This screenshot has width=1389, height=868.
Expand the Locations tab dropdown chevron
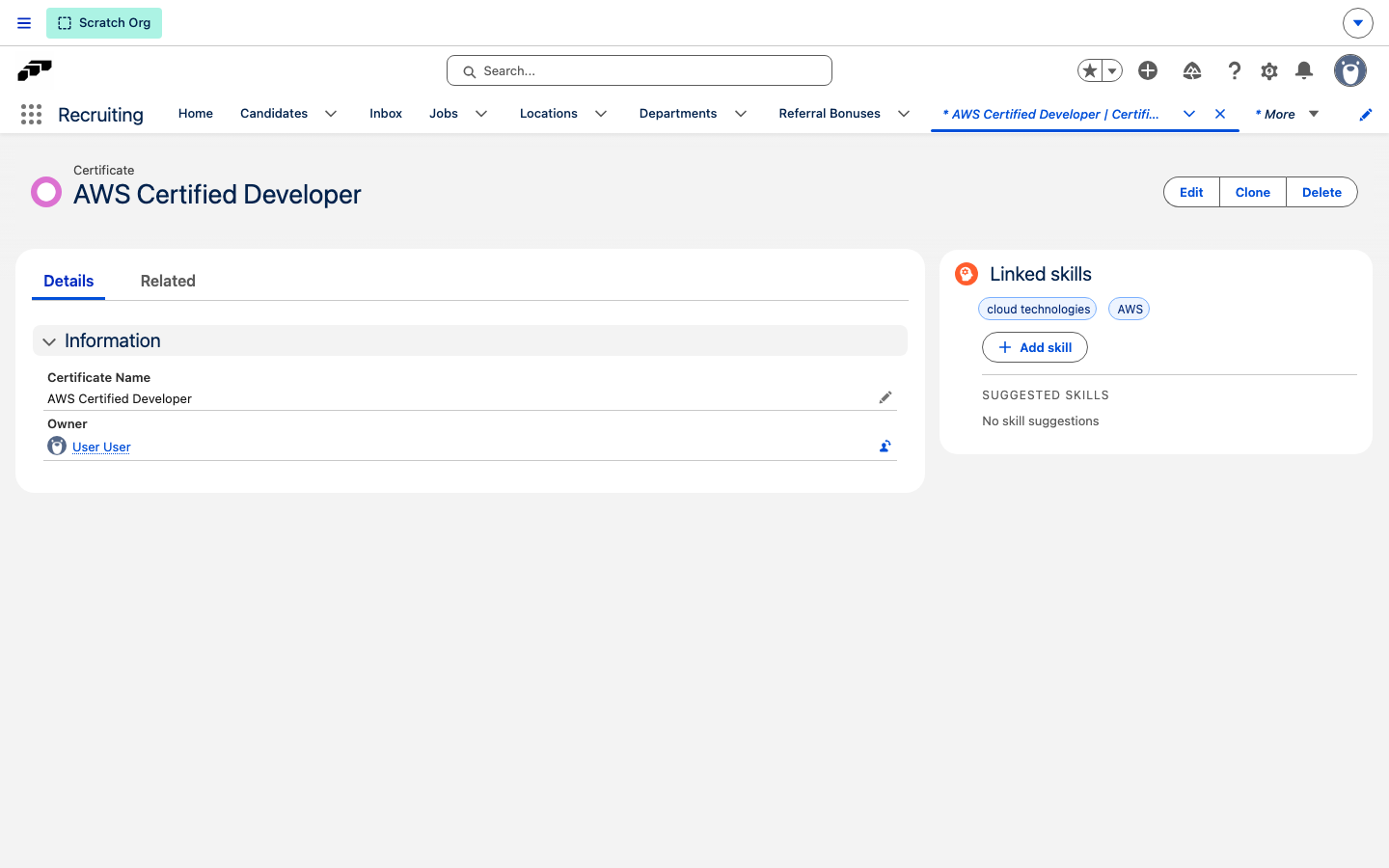click(601, 114)
